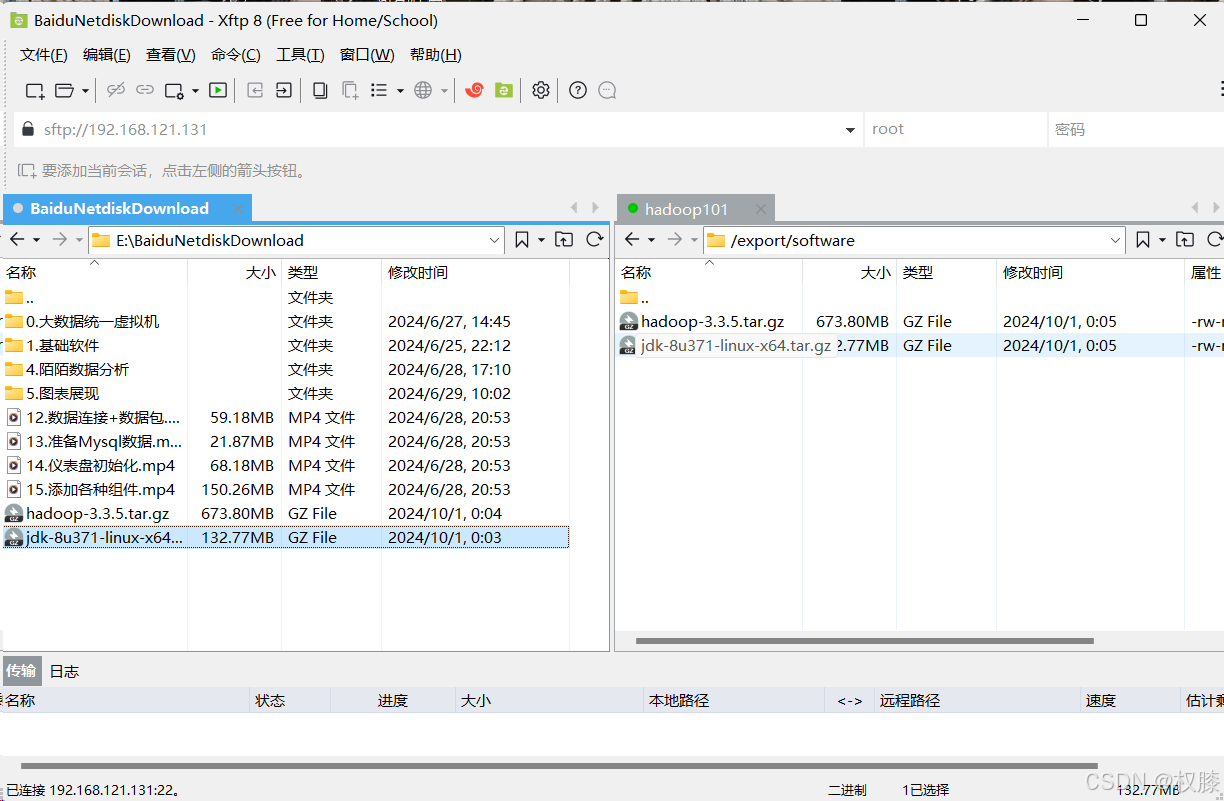Click the globe encoding icon
Screen dimensions: 1224x801
coord(423,90)
